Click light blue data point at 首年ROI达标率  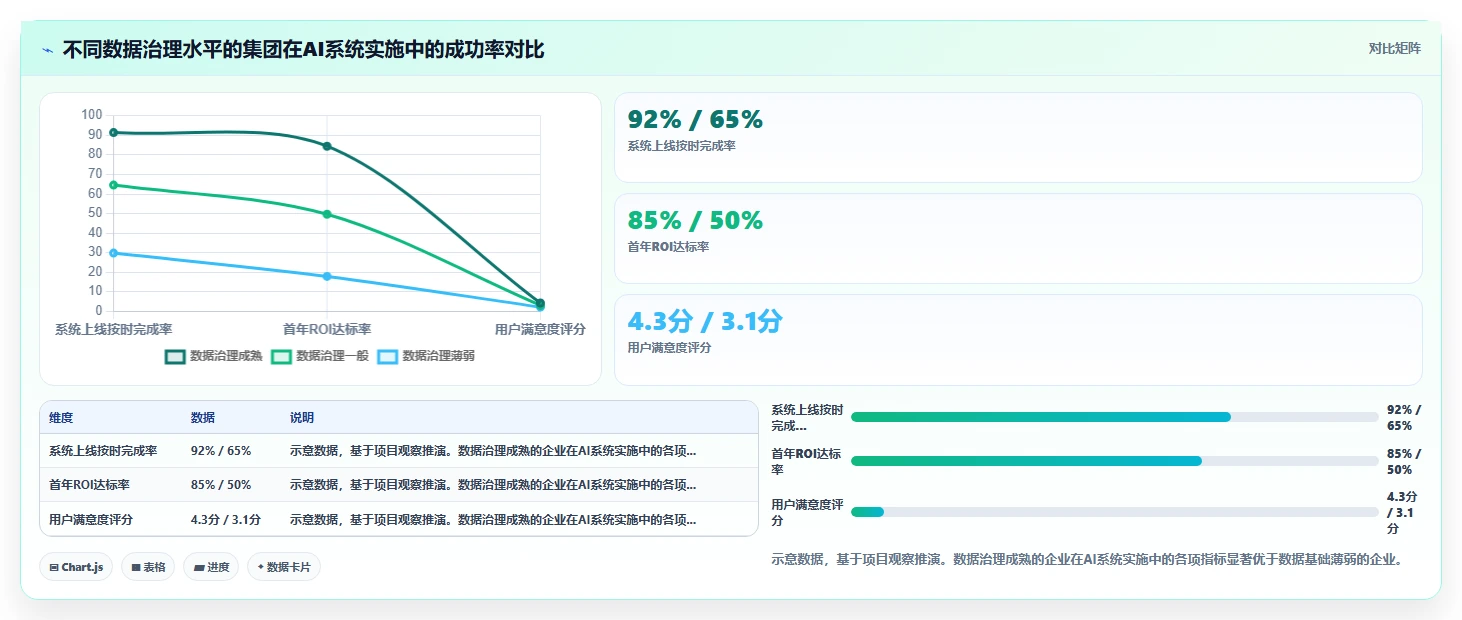(x=327, y=276)
